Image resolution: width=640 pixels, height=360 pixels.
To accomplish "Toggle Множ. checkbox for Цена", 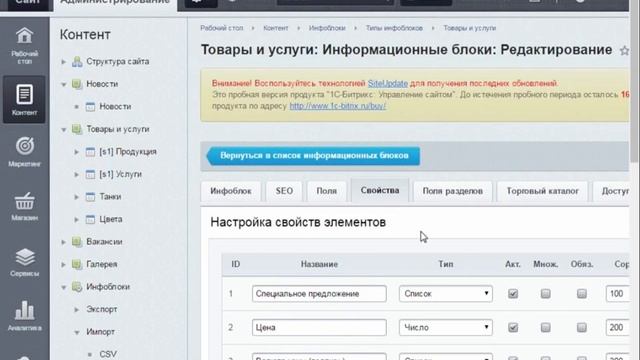I will pos(545,327).
